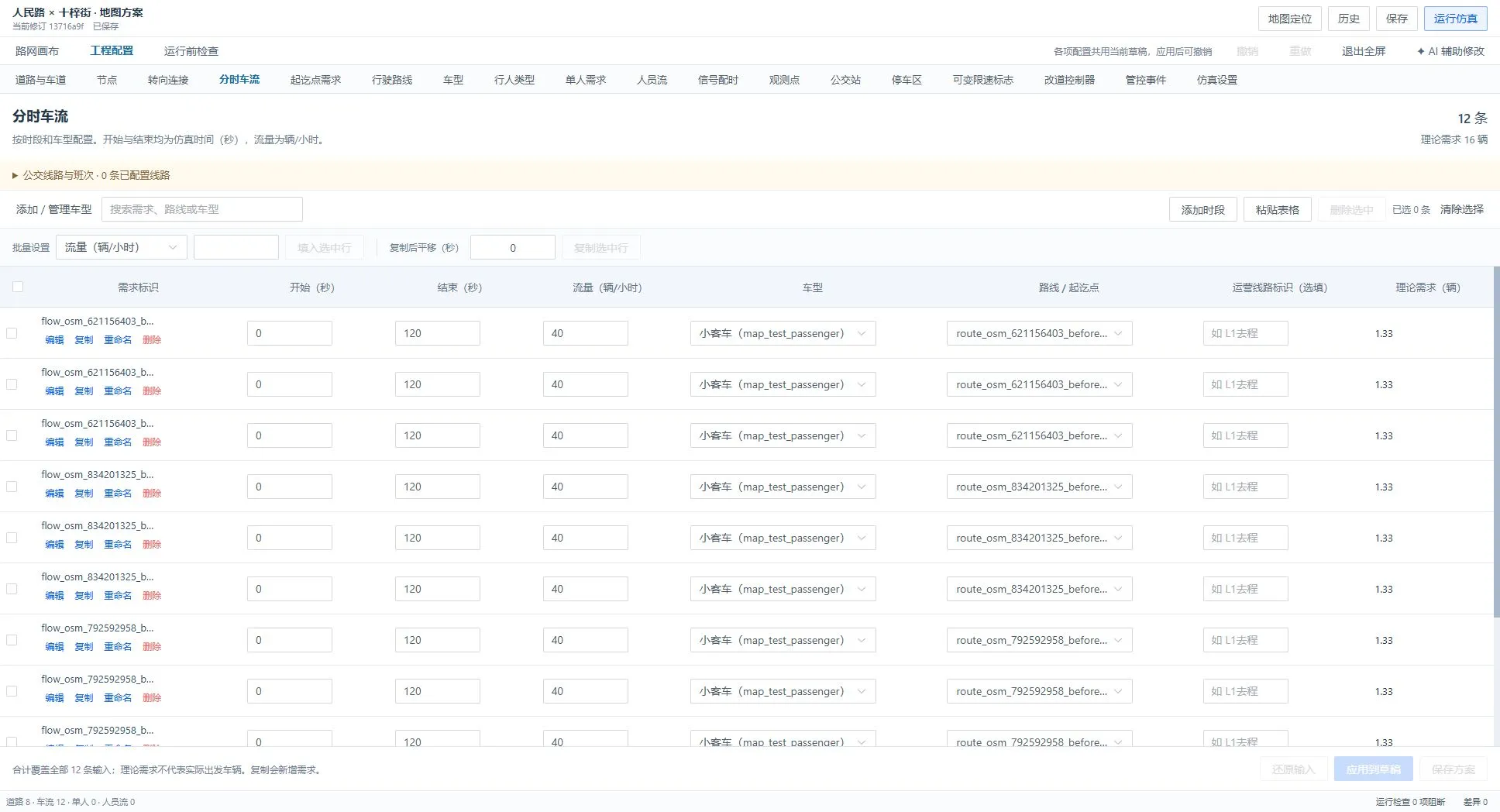
Task: Click 退出全屏 link
Action: pyautogui.click(x=1364, y=51)
